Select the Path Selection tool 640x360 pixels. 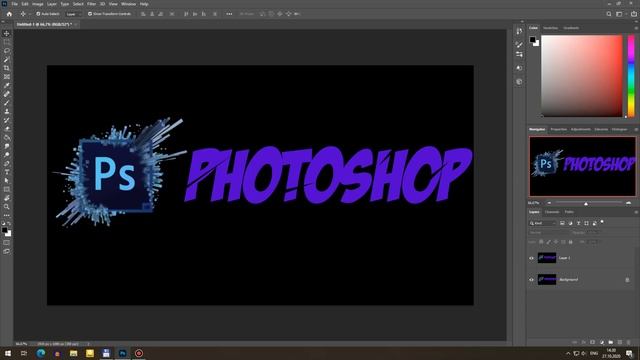[x=7, y=180]
